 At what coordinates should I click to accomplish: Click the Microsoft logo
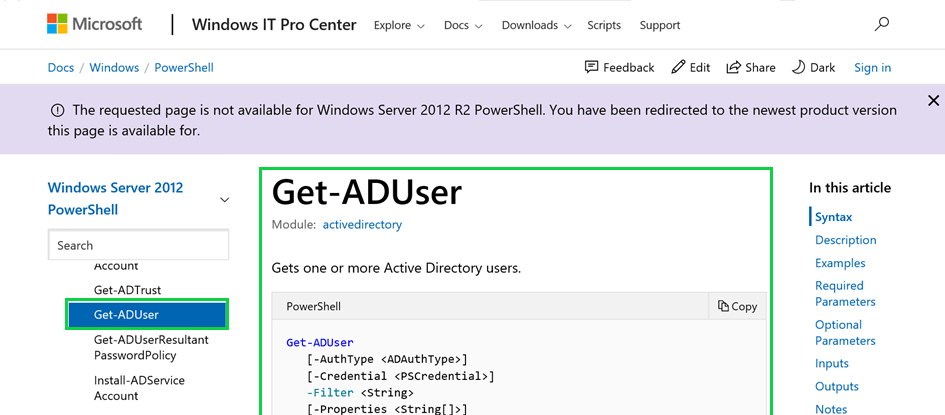95,24
